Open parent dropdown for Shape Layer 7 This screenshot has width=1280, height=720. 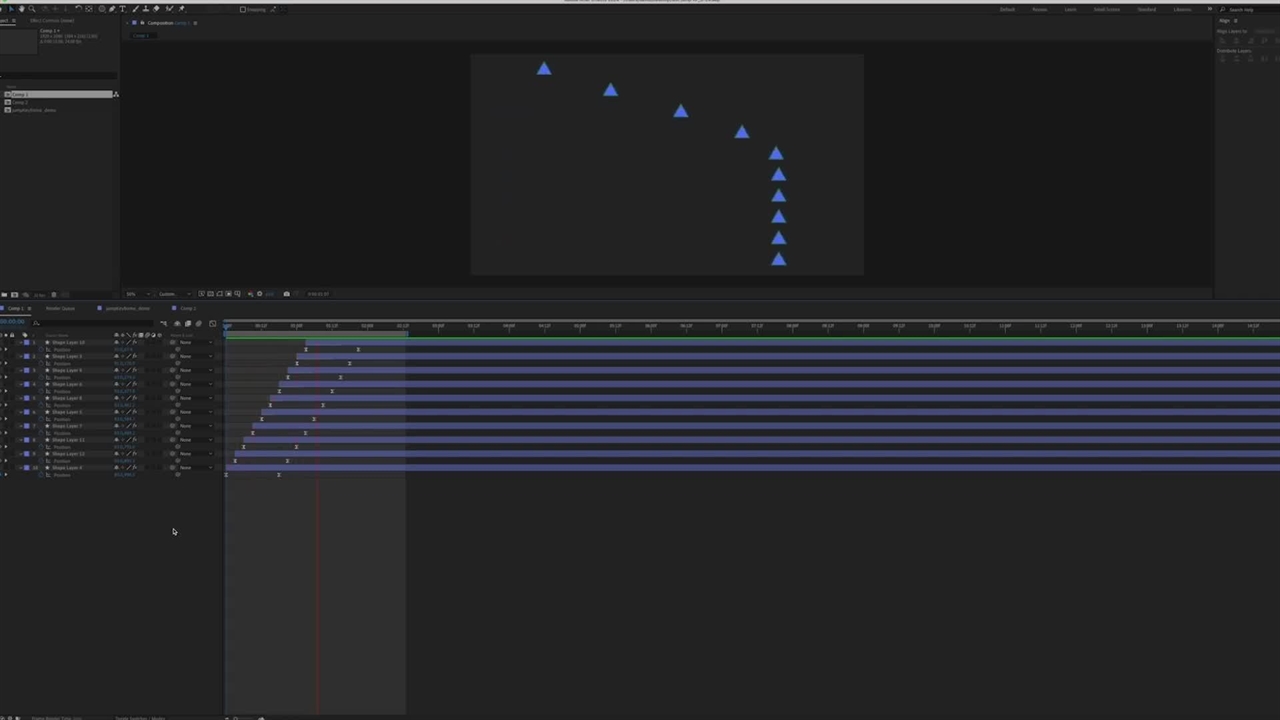pos(196,426)
